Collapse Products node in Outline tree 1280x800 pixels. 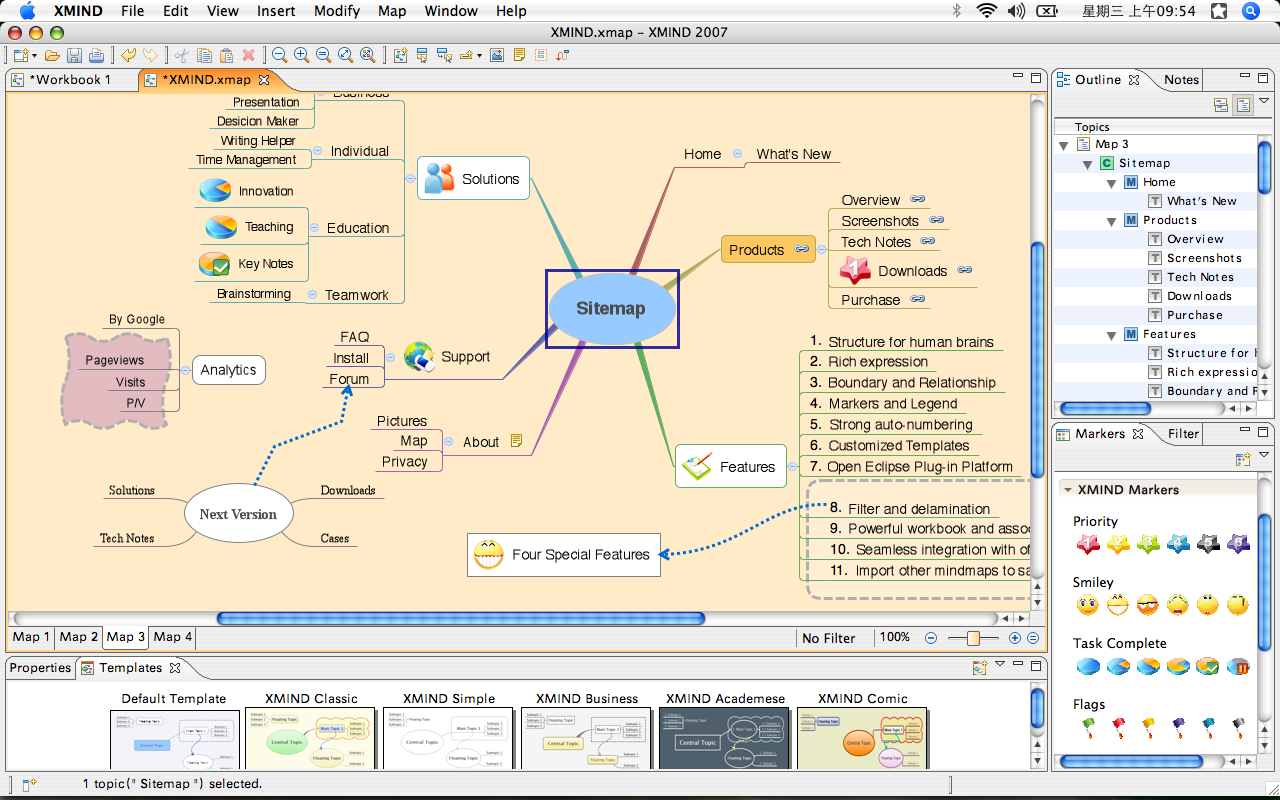click(1111, 221)
